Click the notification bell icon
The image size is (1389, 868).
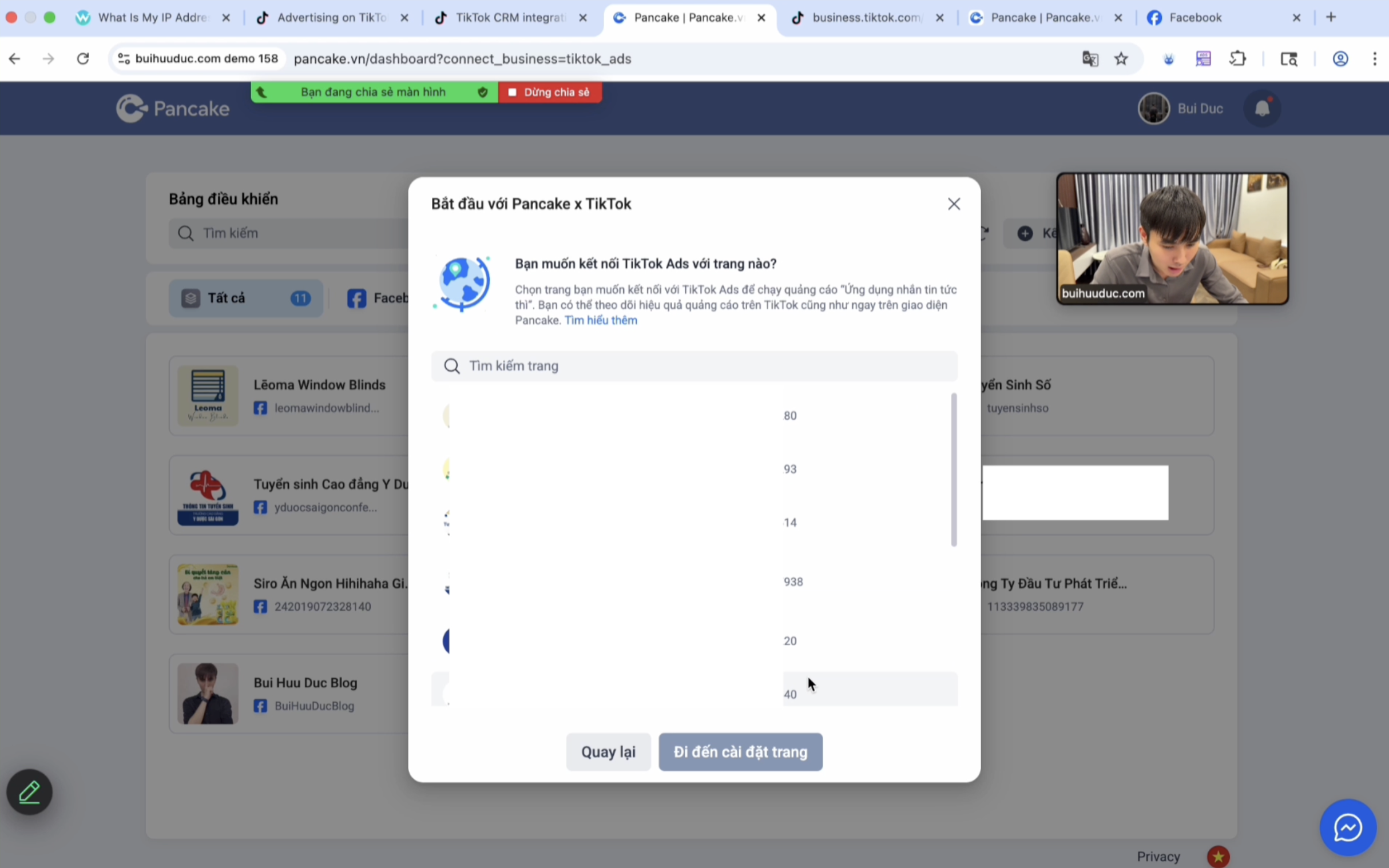tap(1261, 109)
